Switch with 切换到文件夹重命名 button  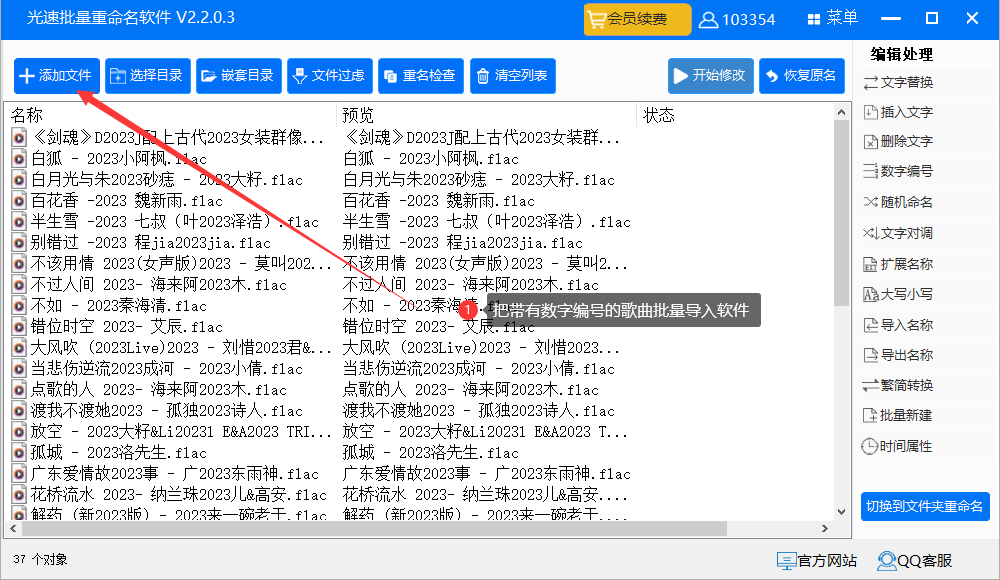click(x=925, y=507)
